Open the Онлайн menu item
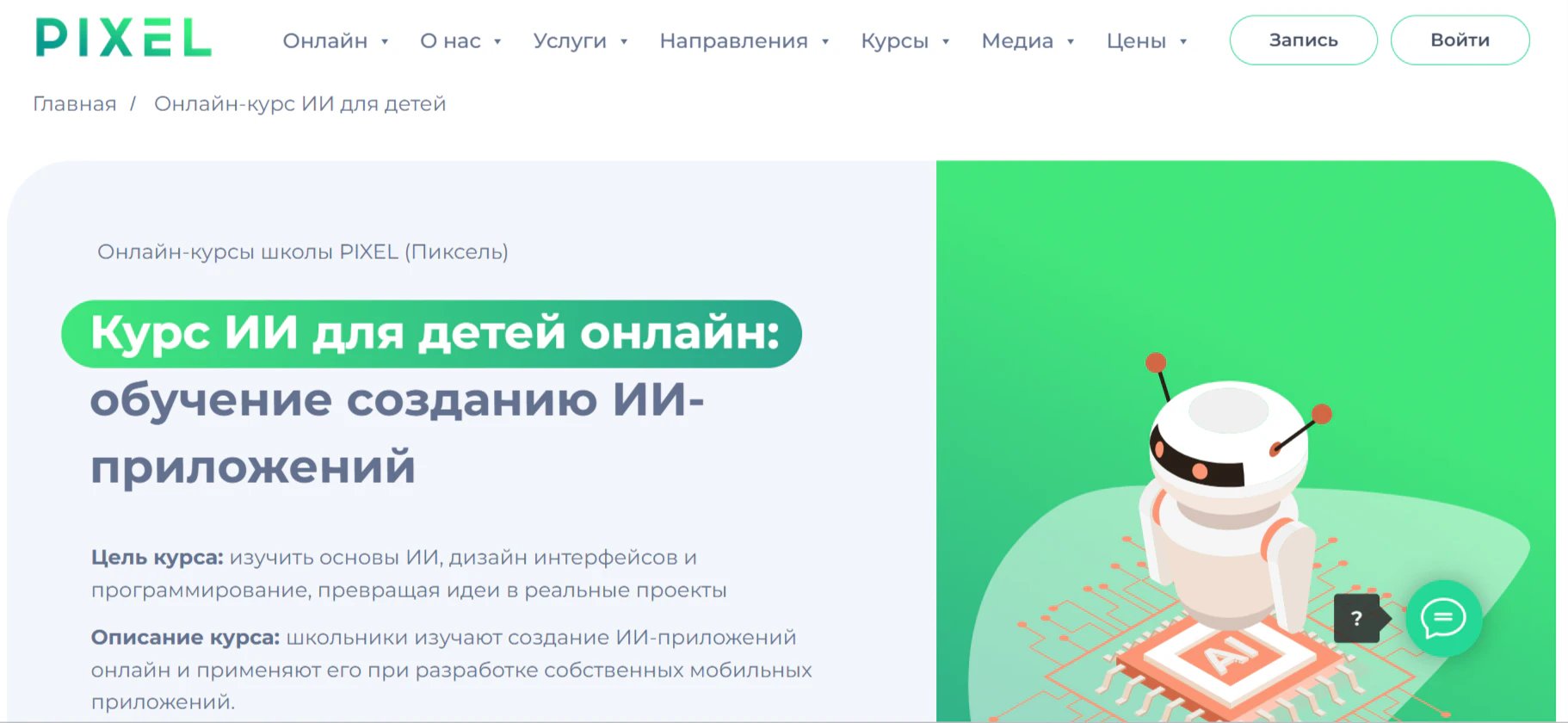 tap(325, 40)
